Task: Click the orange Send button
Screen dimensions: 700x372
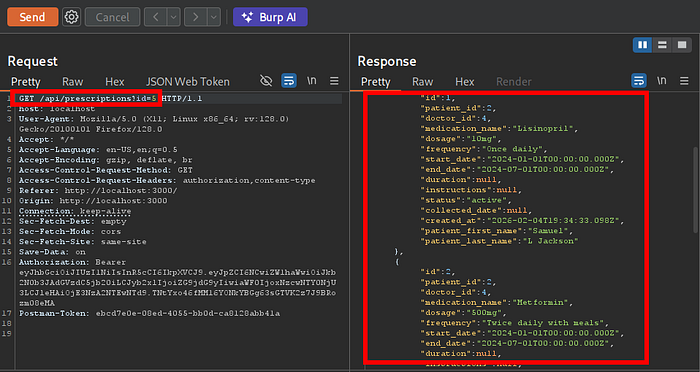Action: coord(33,17)
